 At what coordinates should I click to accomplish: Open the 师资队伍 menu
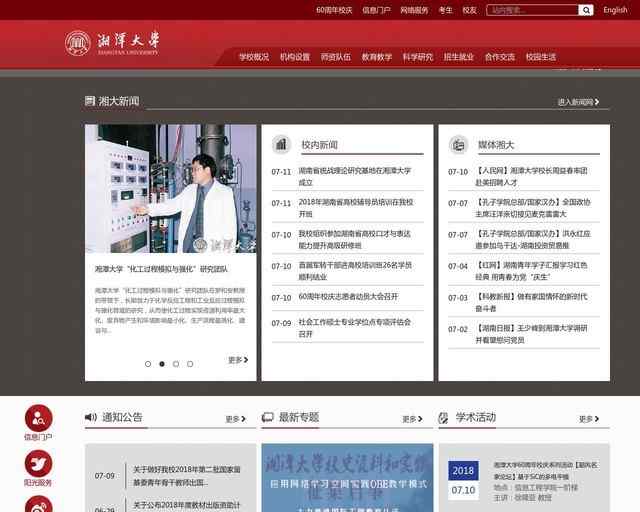(x=336, y=57)
